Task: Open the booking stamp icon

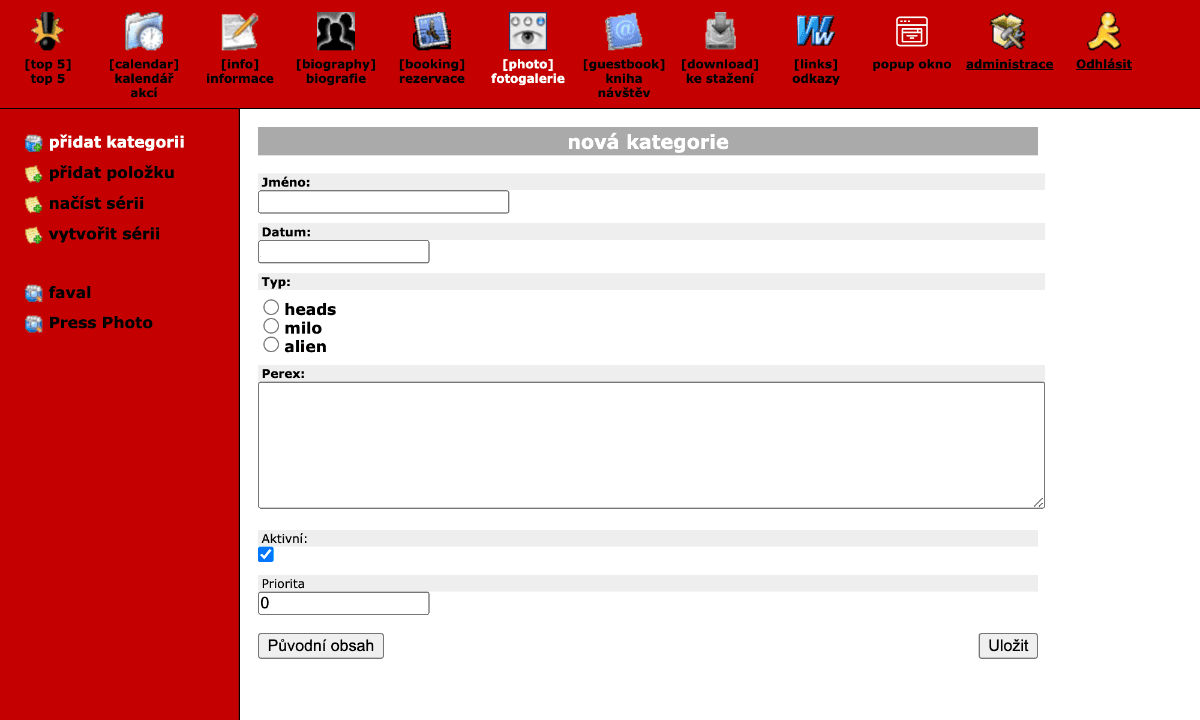Action: (432, 32)
